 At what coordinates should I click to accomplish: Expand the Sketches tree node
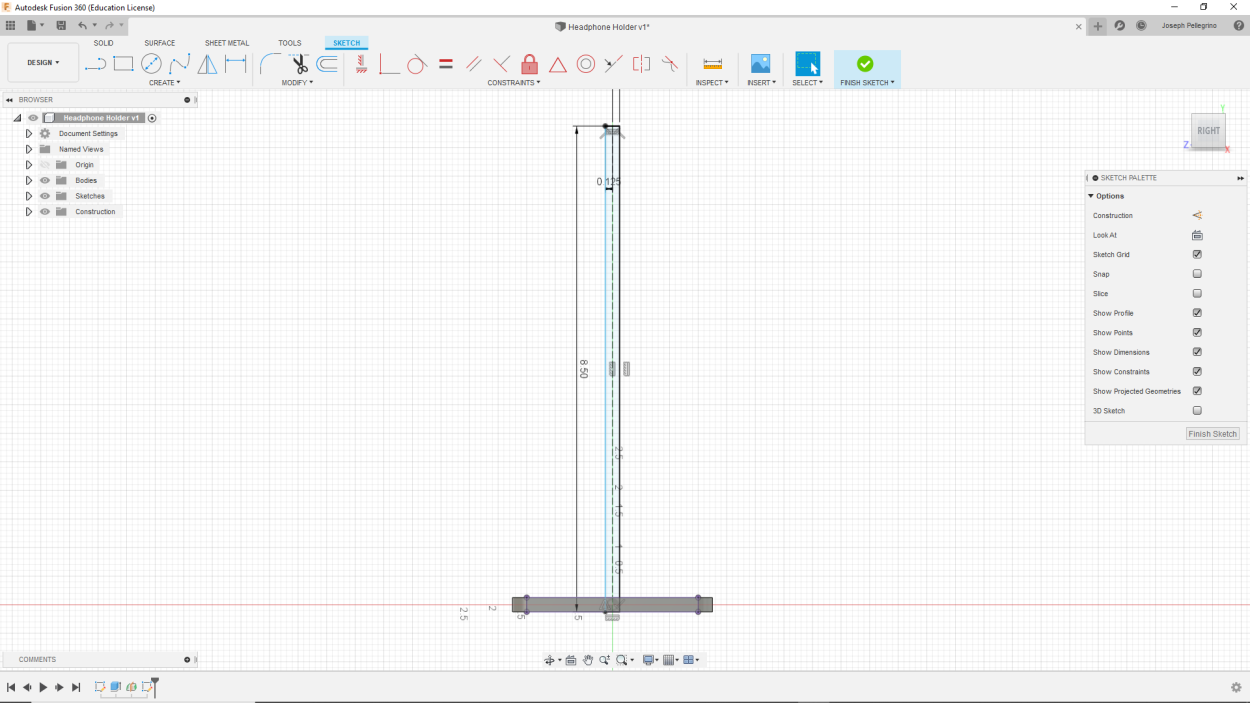[29, 196]
